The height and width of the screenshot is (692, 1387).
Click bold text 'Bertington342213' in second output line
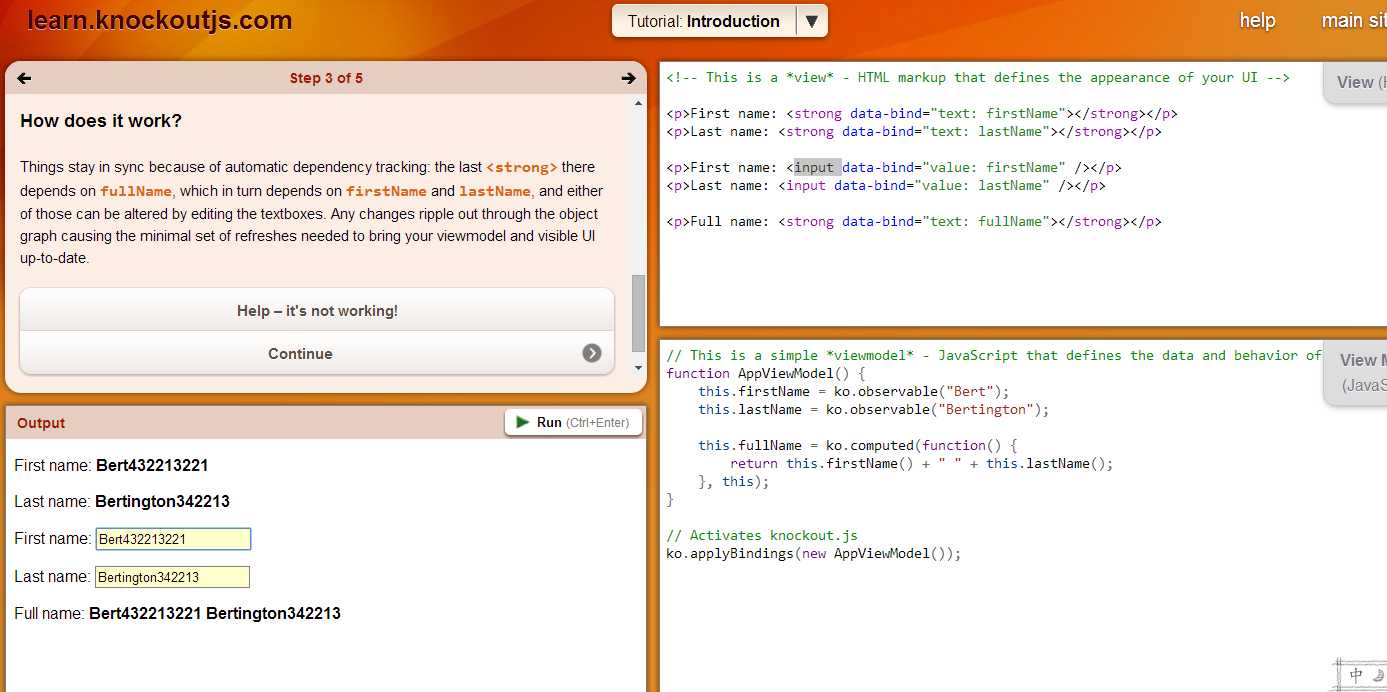162,501
